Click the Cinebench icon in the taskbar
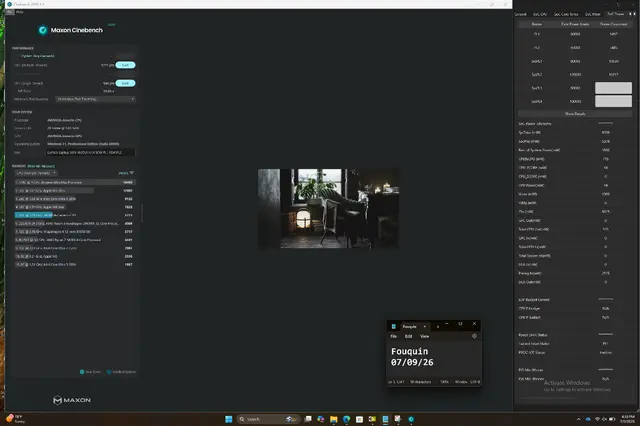The height and width of the screenshot is (426, 640). [x=411, y=419]
